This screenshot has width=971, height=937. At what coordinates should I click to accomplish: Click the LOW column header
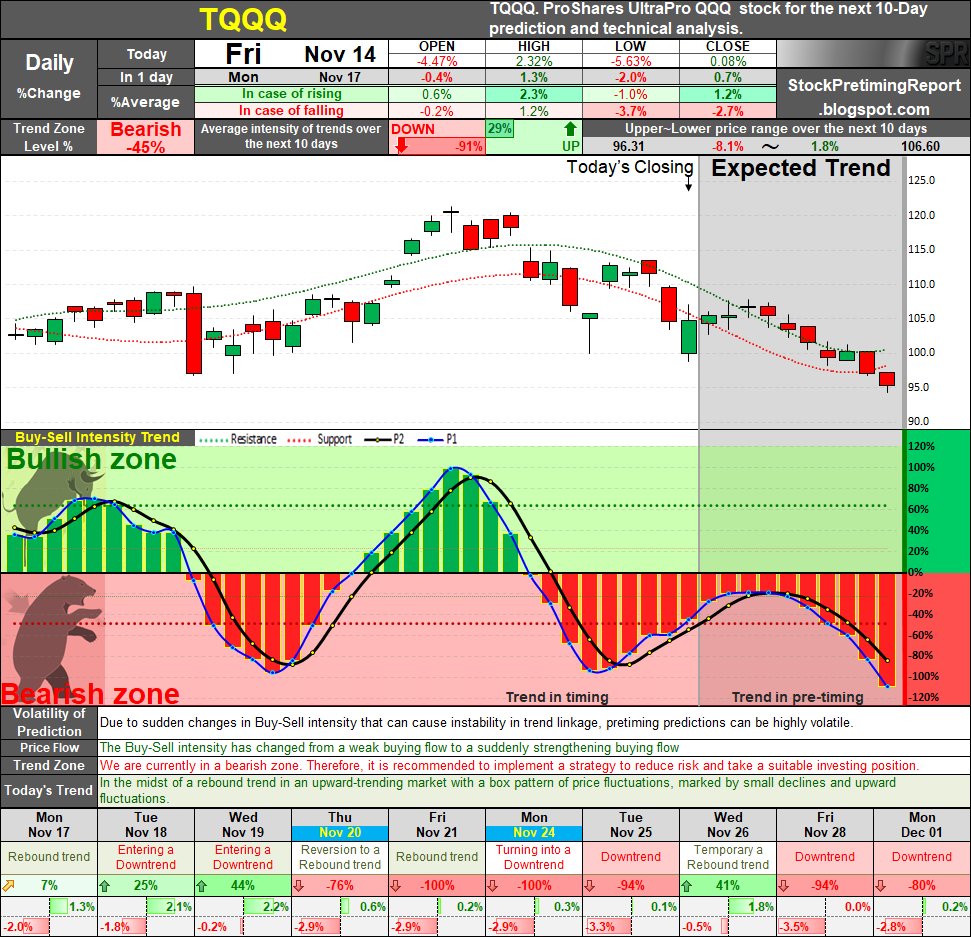point(630,46)
